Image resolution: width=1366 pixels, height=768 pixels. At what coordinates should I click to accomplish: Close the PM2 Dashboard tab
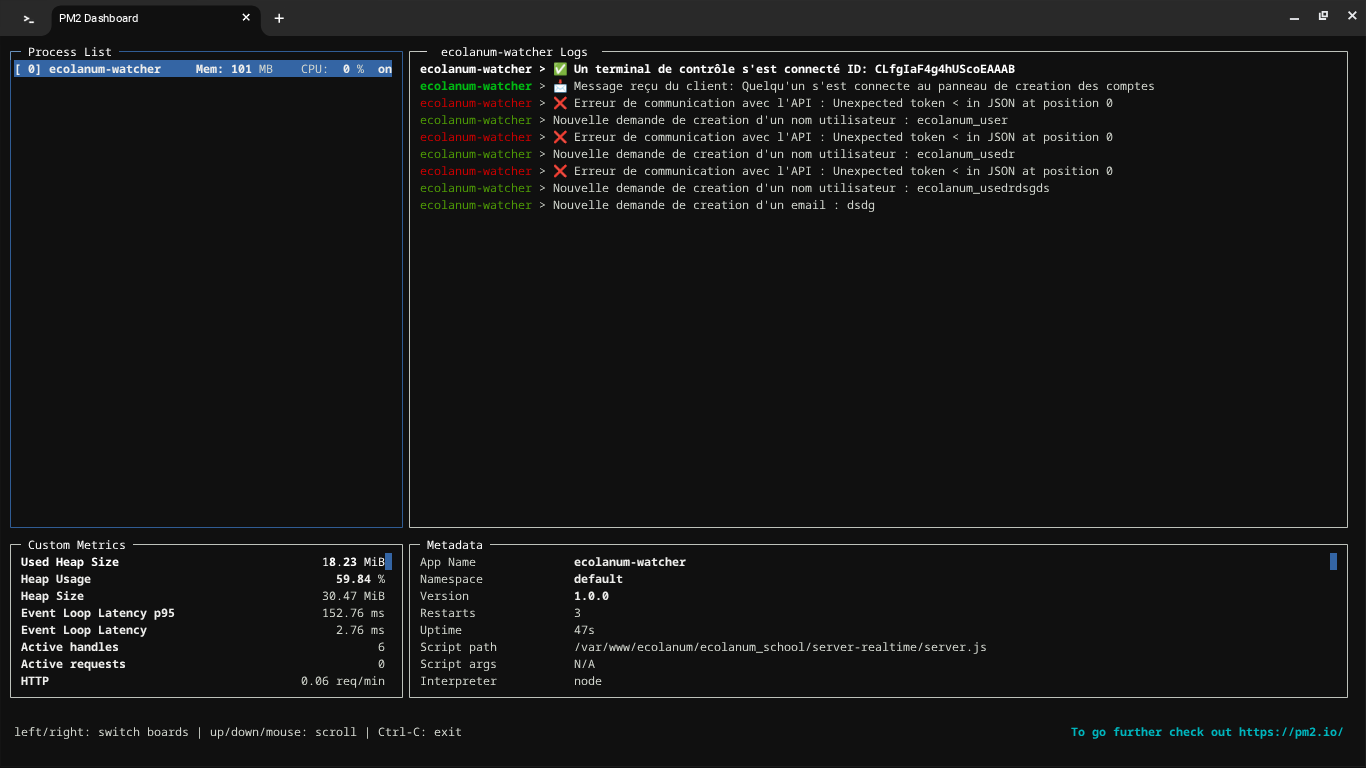(246, 18)
